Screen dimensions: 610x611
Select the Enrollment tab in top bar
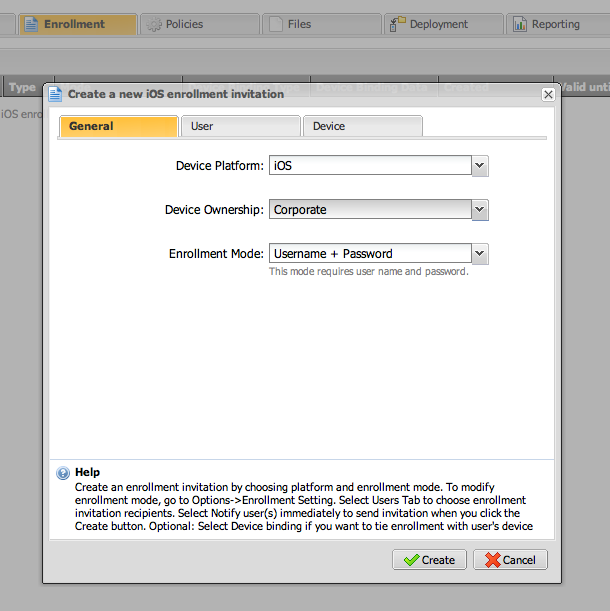pyautogui.click(x=76, y=24)
